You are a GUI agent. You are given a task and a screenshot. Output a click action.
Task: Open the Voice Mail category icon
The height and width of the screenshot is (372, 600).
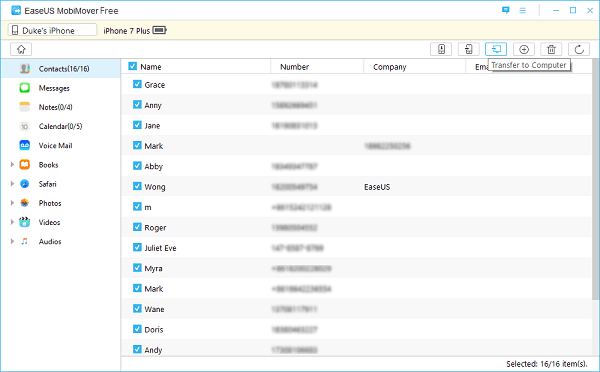(x=24, y=145)
